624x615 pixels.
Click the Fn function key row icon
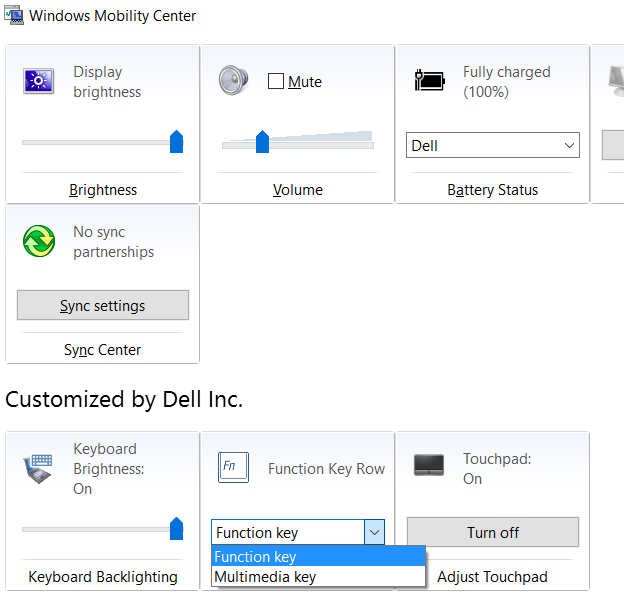pyautogui.click(x=233, y=467)
